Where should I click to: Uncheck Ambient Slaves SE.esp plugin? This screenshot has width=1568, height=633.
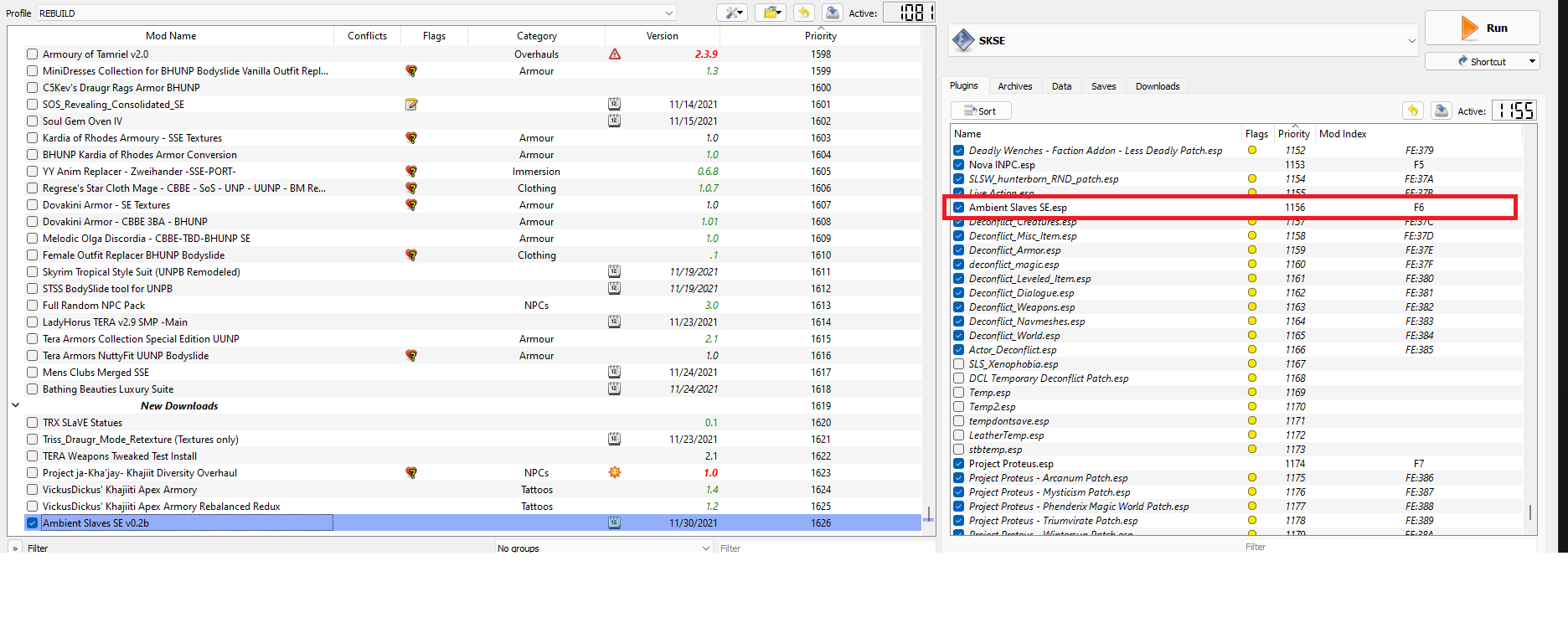(x=958, y=208)
